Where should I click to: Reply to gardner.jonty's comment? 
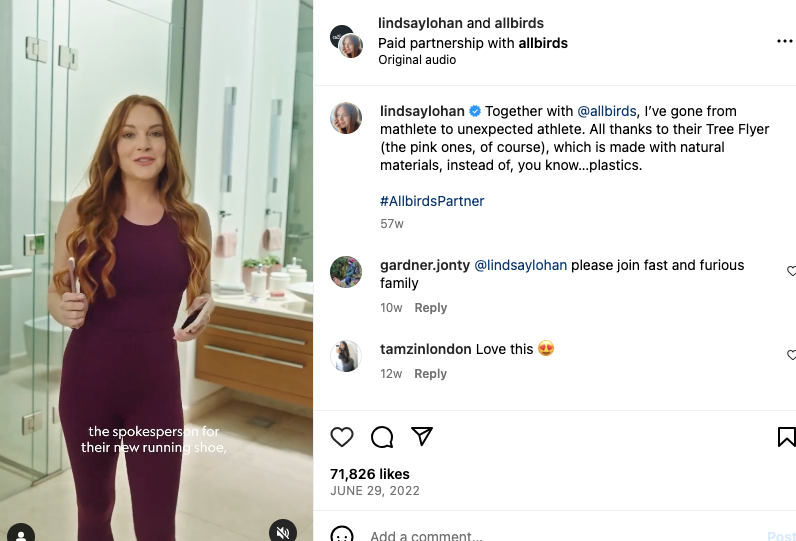pos(431,308)
